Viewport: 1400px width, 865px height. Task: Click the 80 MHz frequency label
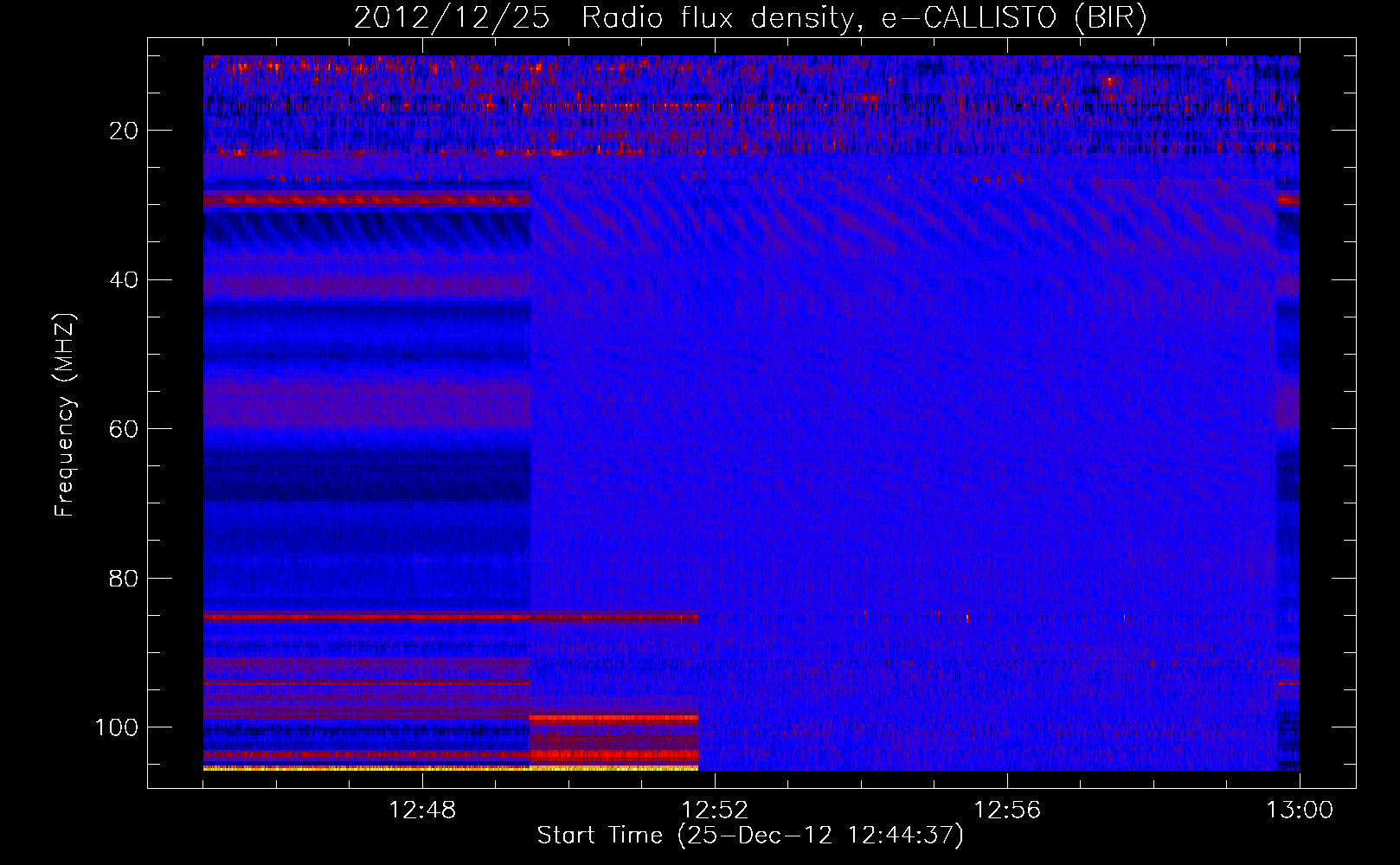click(124, 578)
